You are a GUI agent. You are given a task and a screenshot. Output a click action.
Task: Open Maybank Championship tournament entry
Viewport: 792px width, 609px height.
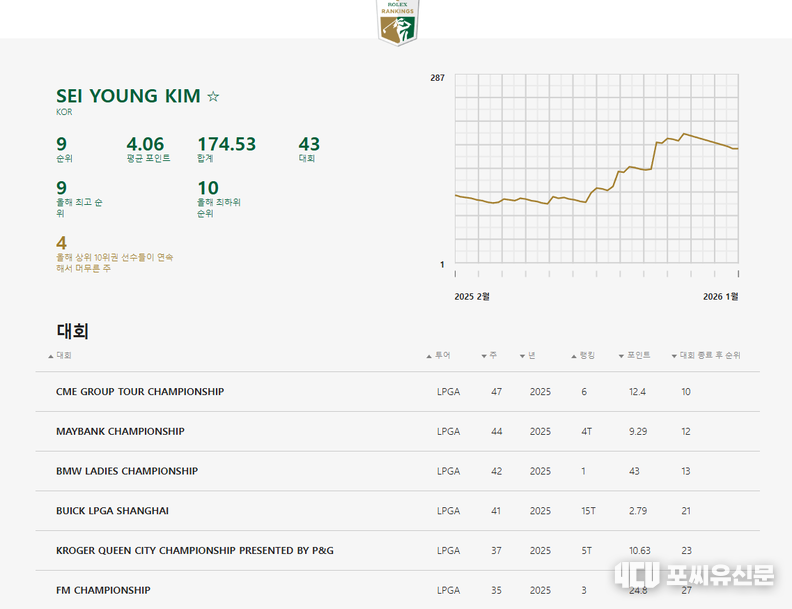[120, 432]
